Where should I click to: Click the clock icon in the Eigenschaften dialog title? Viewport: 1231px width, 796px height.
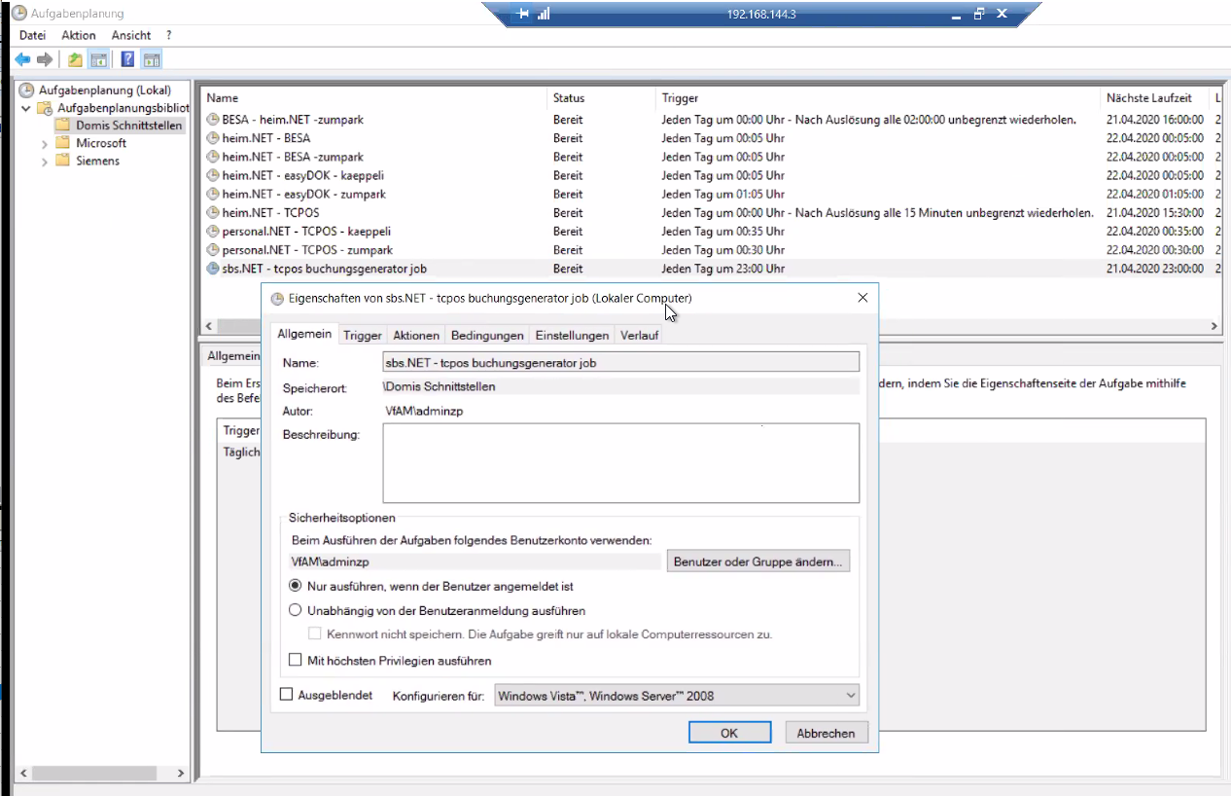pos(277,298)
